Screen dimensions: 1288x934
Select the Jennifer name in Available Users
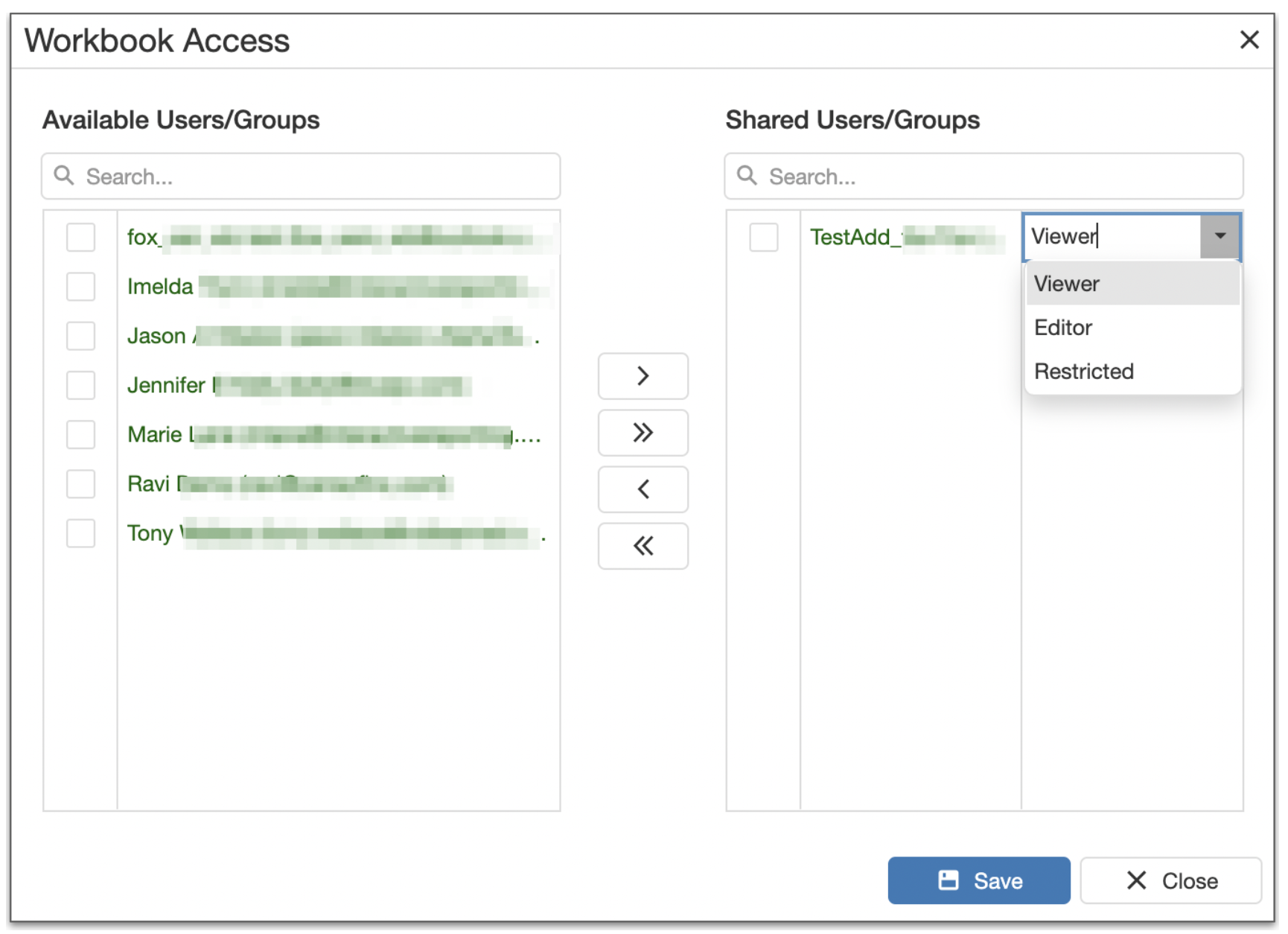[x=299, y=385]
